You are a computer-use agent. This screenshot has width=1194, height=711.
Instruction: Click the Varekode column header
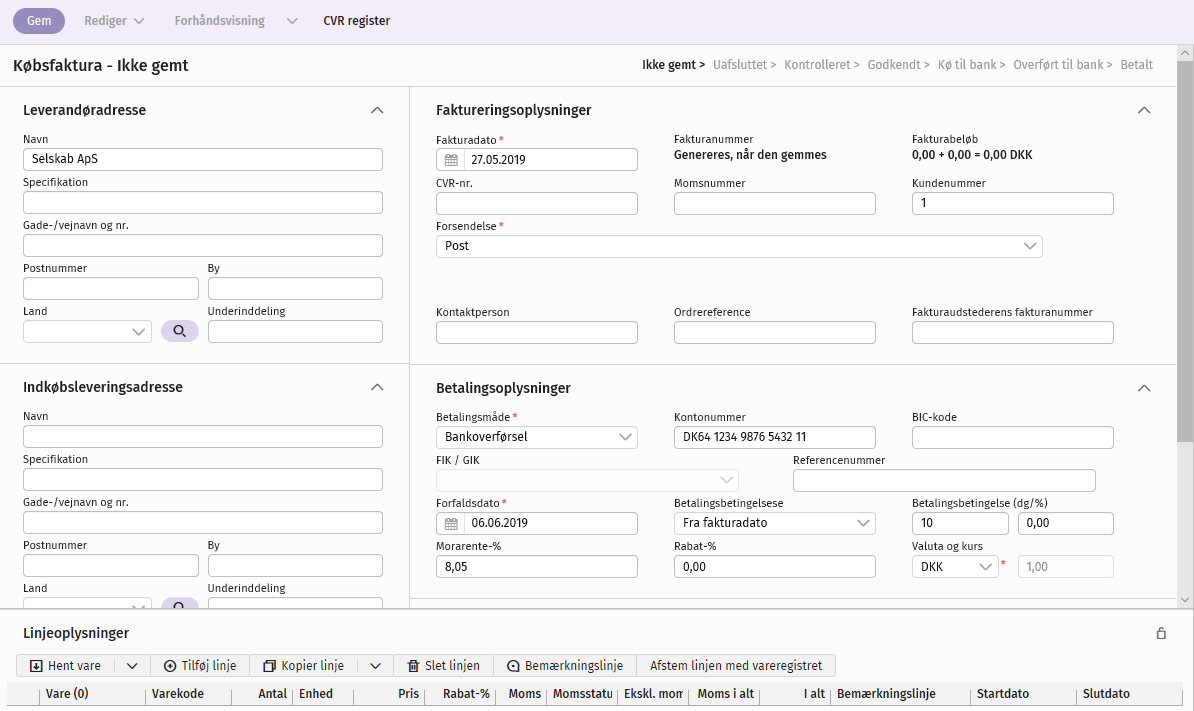click(177, 694)
